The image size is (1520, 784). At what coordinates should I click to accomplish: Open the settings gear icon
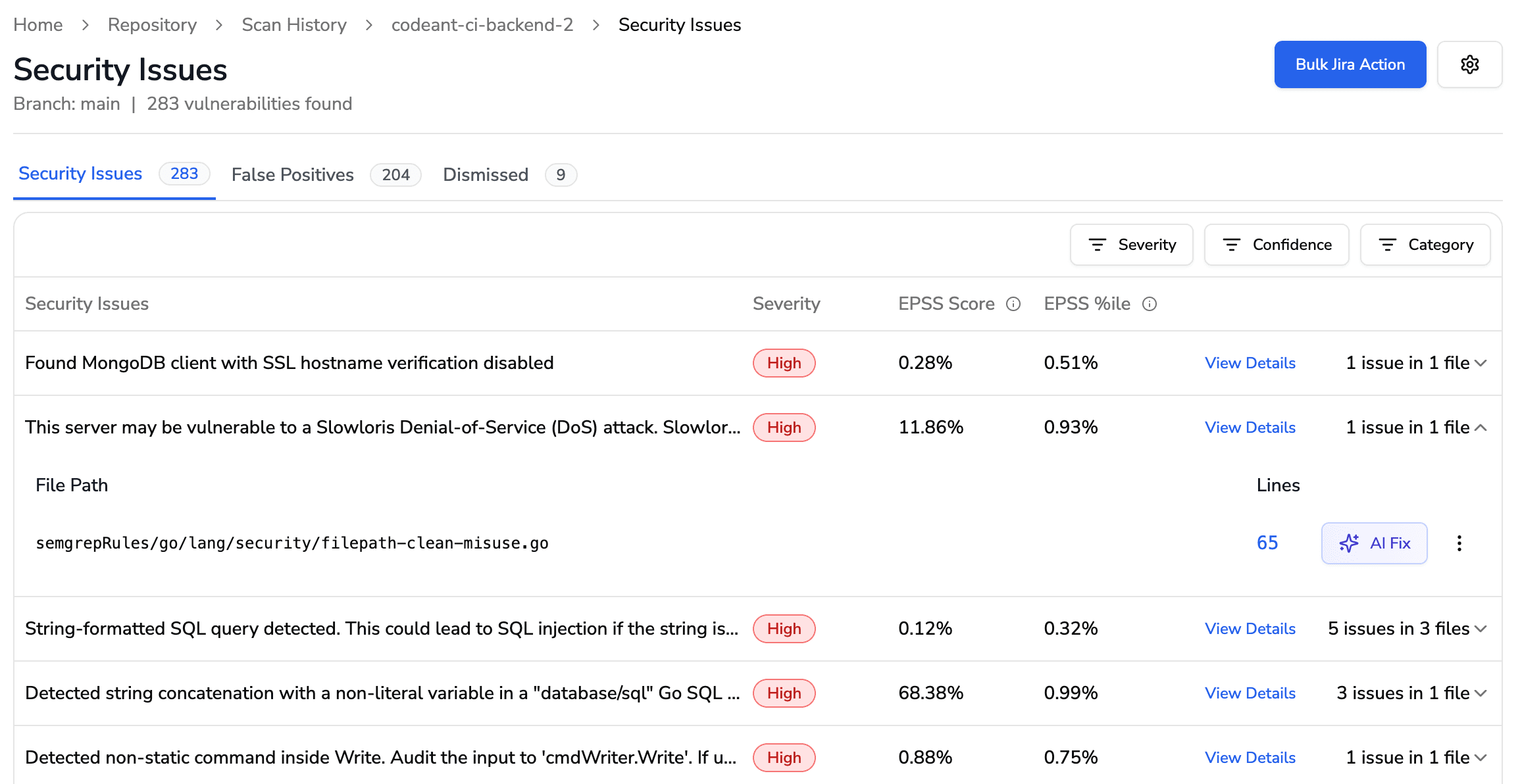(x=1469, y=64)
